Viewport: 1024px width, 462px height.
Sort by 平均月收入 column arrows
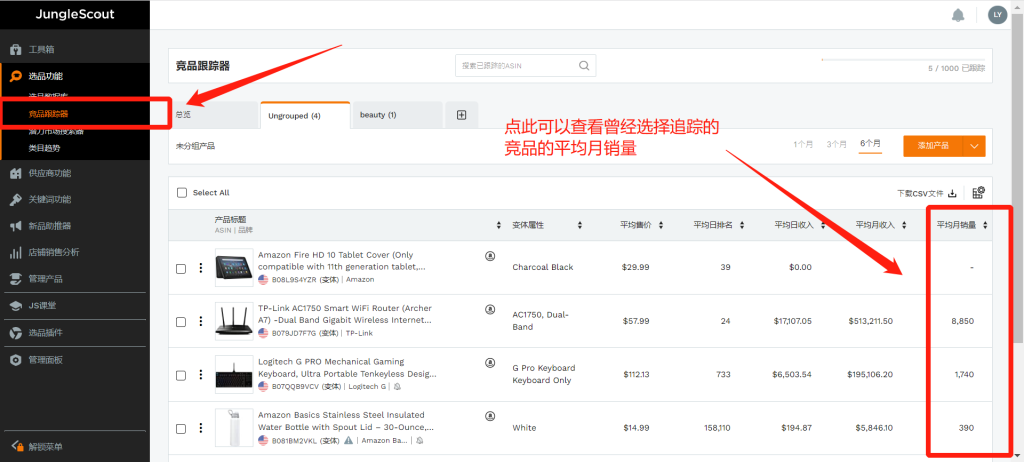pos(904,225)
